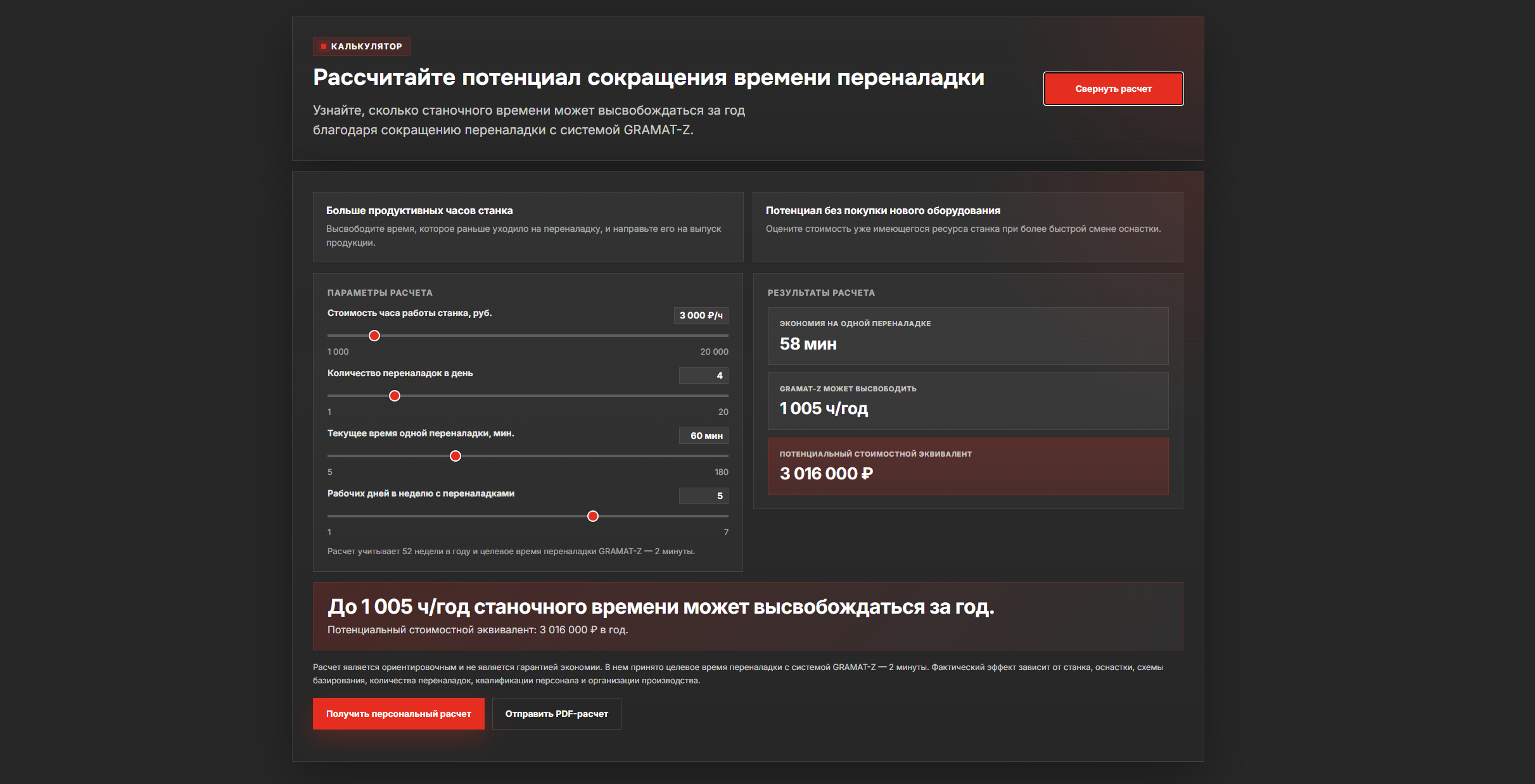Click heading Больше продуктивных часов станка

pos(419,210)
